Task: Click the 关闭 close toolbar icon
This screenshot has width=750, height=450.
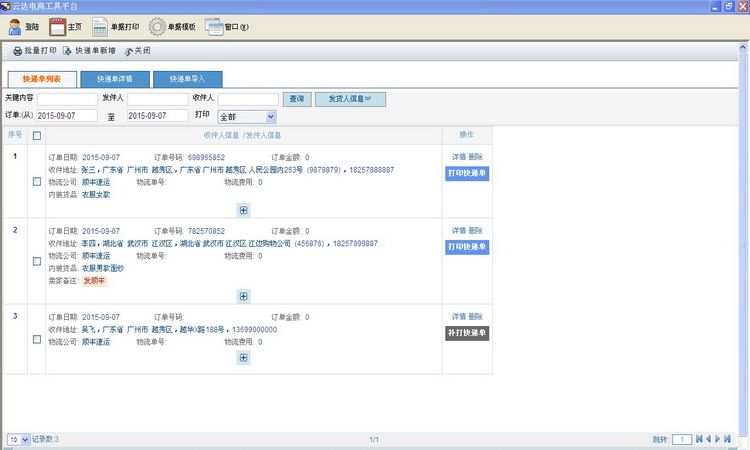Action: (128, 50)
